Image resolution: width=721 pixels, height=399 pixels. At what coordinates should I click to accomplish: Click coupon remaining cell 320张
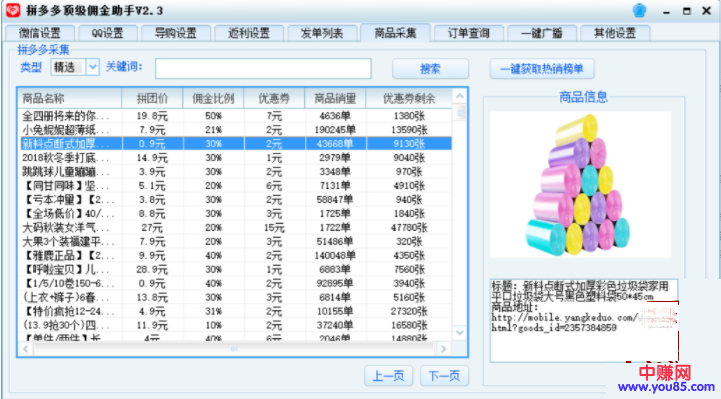[409, 241]
